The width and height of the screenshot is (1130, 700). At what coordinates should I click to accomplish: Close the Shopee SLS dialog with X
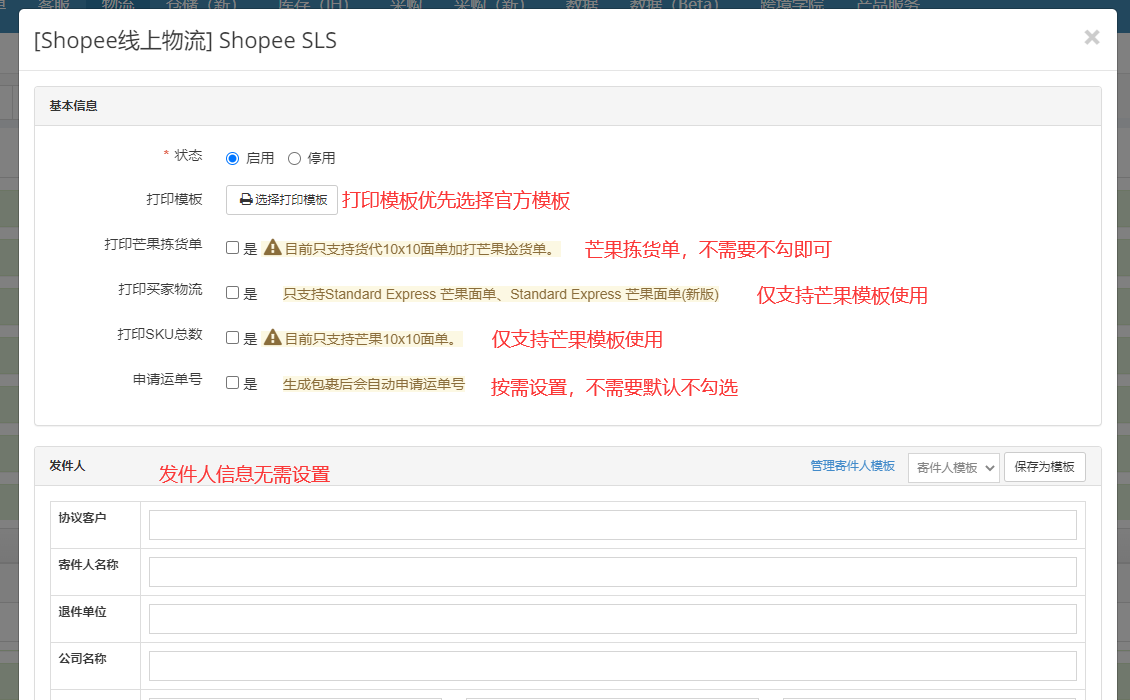tap(1092, 37)
